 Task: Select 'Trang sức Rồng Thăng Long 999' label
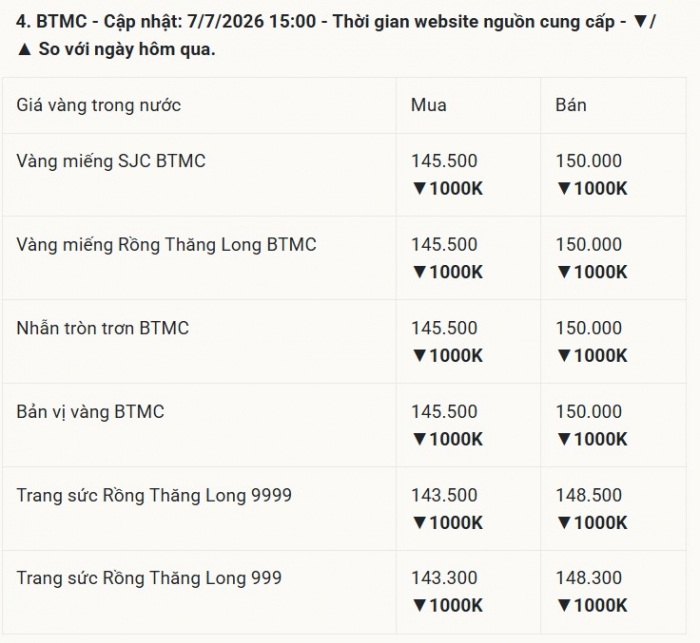pos(149,578)
